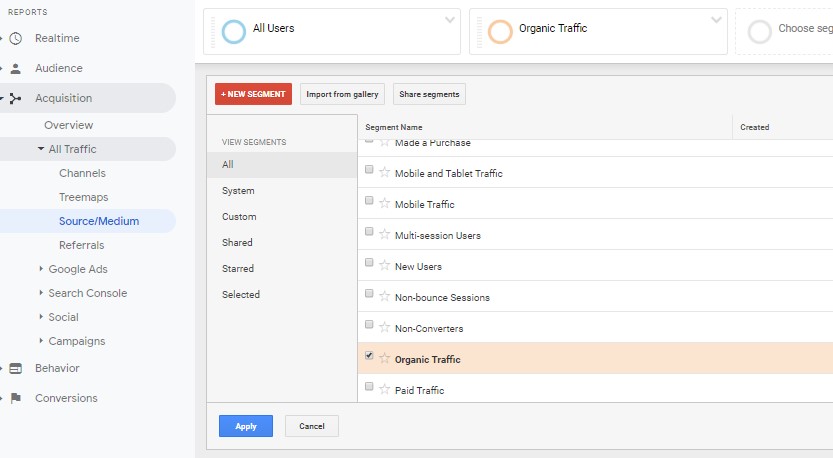
Task: Click the Paid Traffic segment name
Action: pyautogui.click(x=419, y=391)
